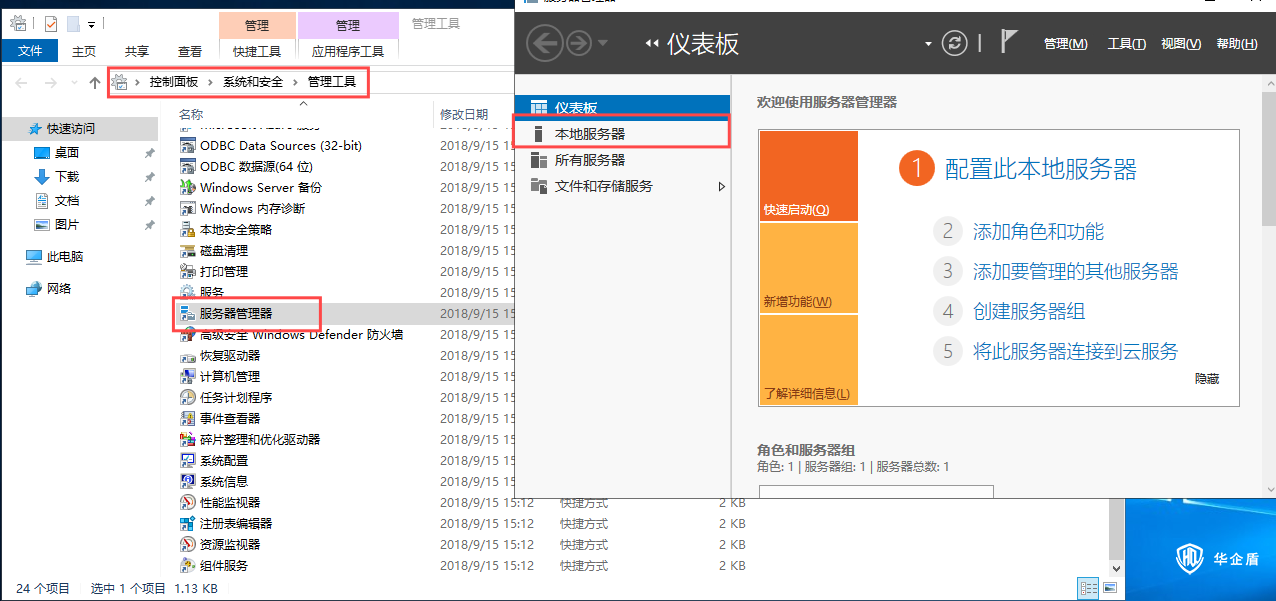The width and height of the screenshot is (1276, 601).
Task: Expand the 文件和存储服务 submenu arrow
Action: point(722,186)
